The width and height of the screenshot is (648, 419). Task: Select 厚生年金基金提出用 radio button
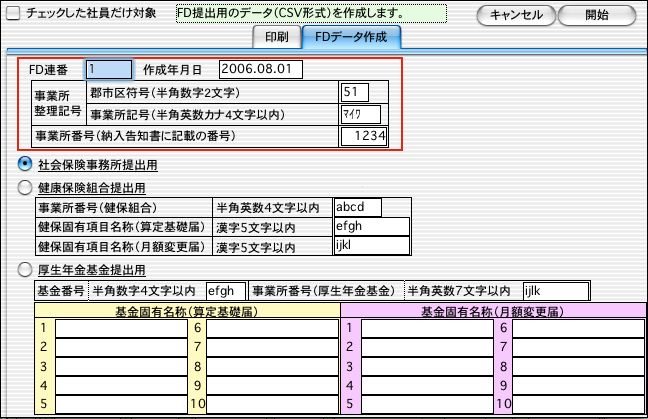[26, 270]
